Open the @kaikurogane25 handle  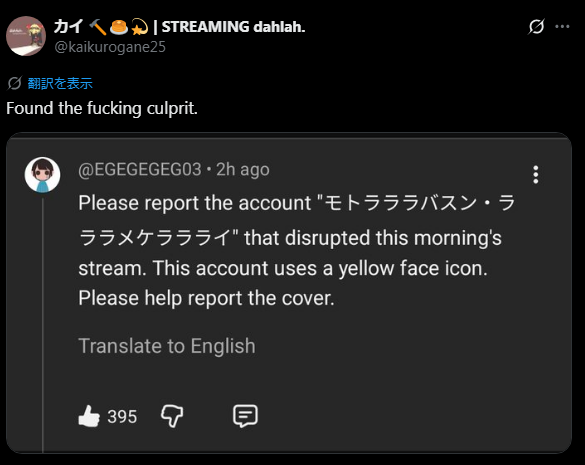(110, 47)
